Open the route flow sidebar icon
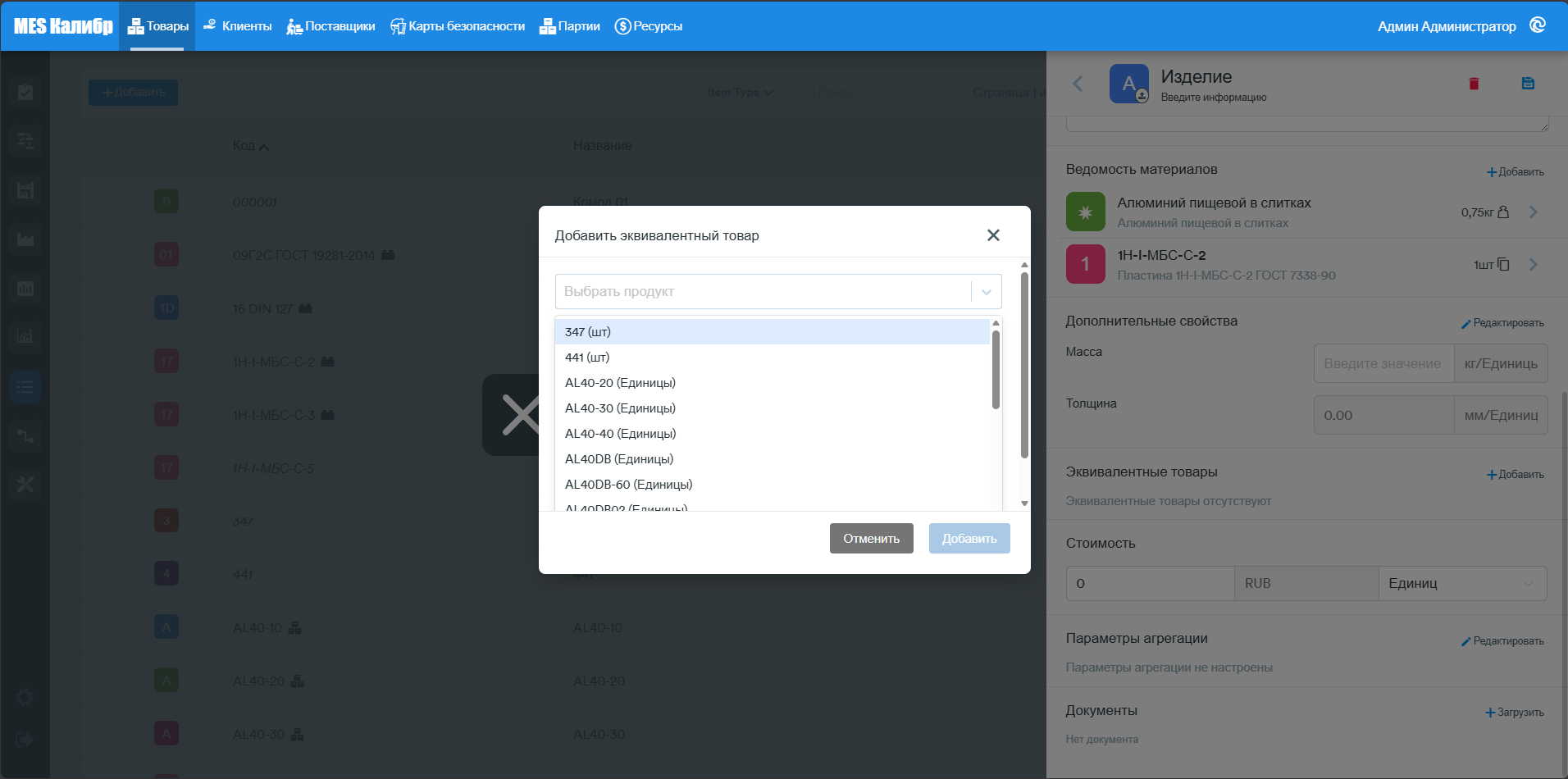The width and height of the screenshot is (1568, 779). [25, 435]
